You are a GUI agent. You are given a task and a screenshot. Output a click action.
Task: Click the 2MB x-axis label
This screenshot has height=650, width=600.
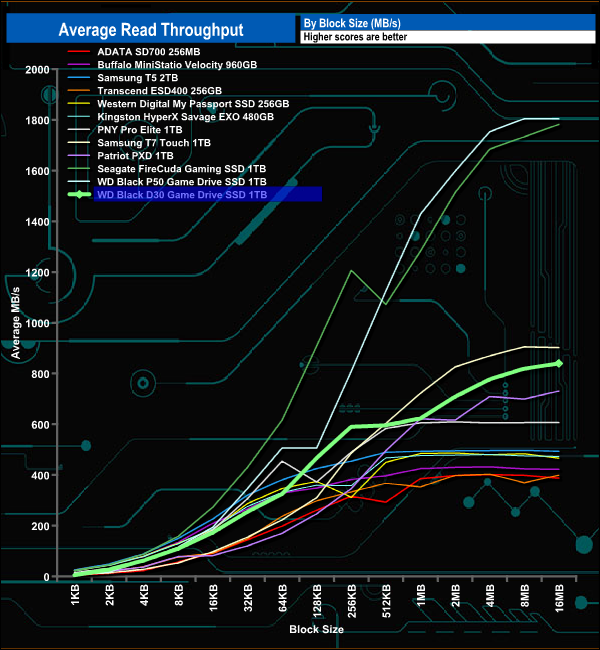click(455, 595)
